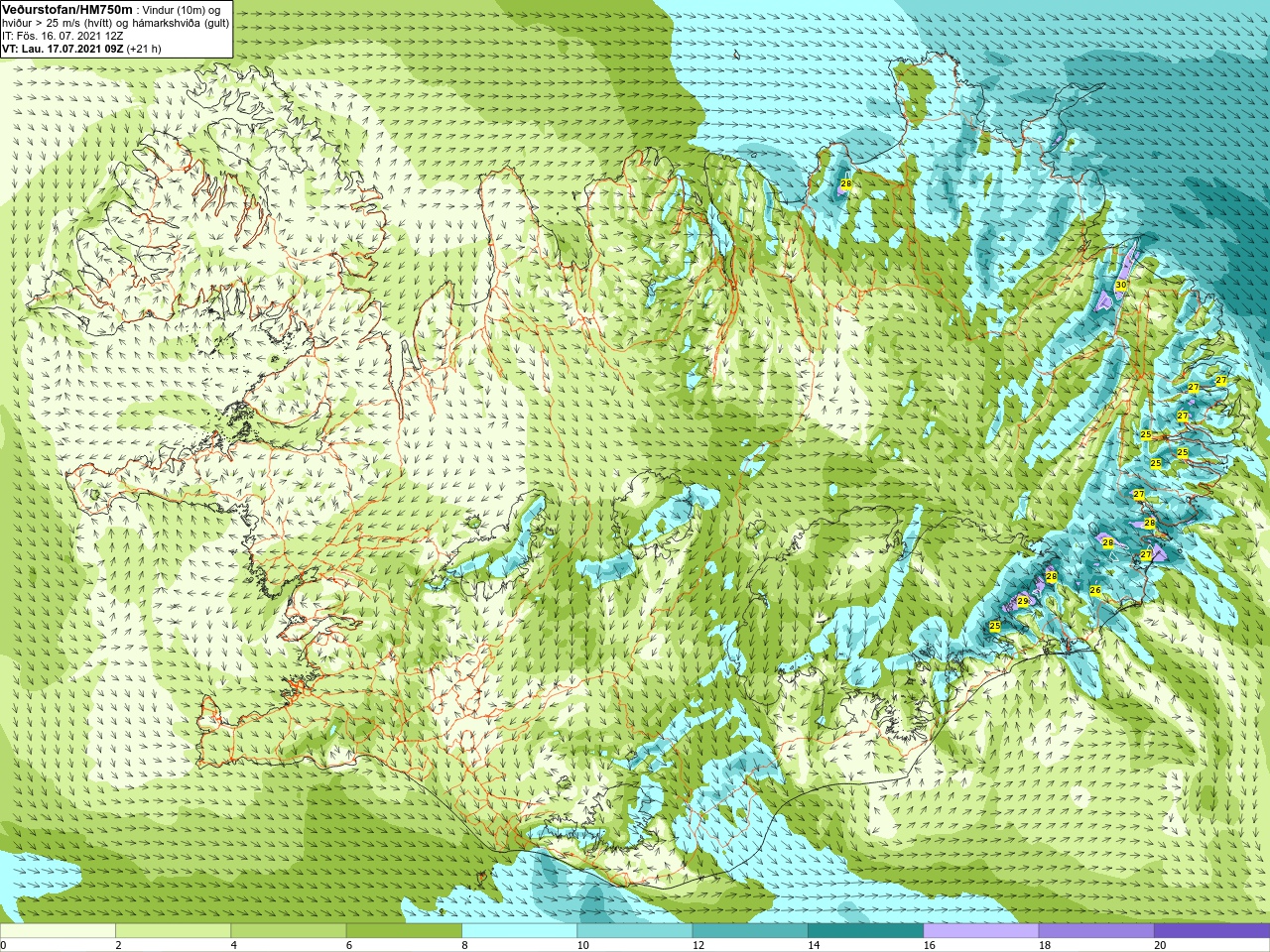This screenshot has width=1270, height=952.
Task: Click the yellow 30 gust label
Action: tap(1120, 285)
